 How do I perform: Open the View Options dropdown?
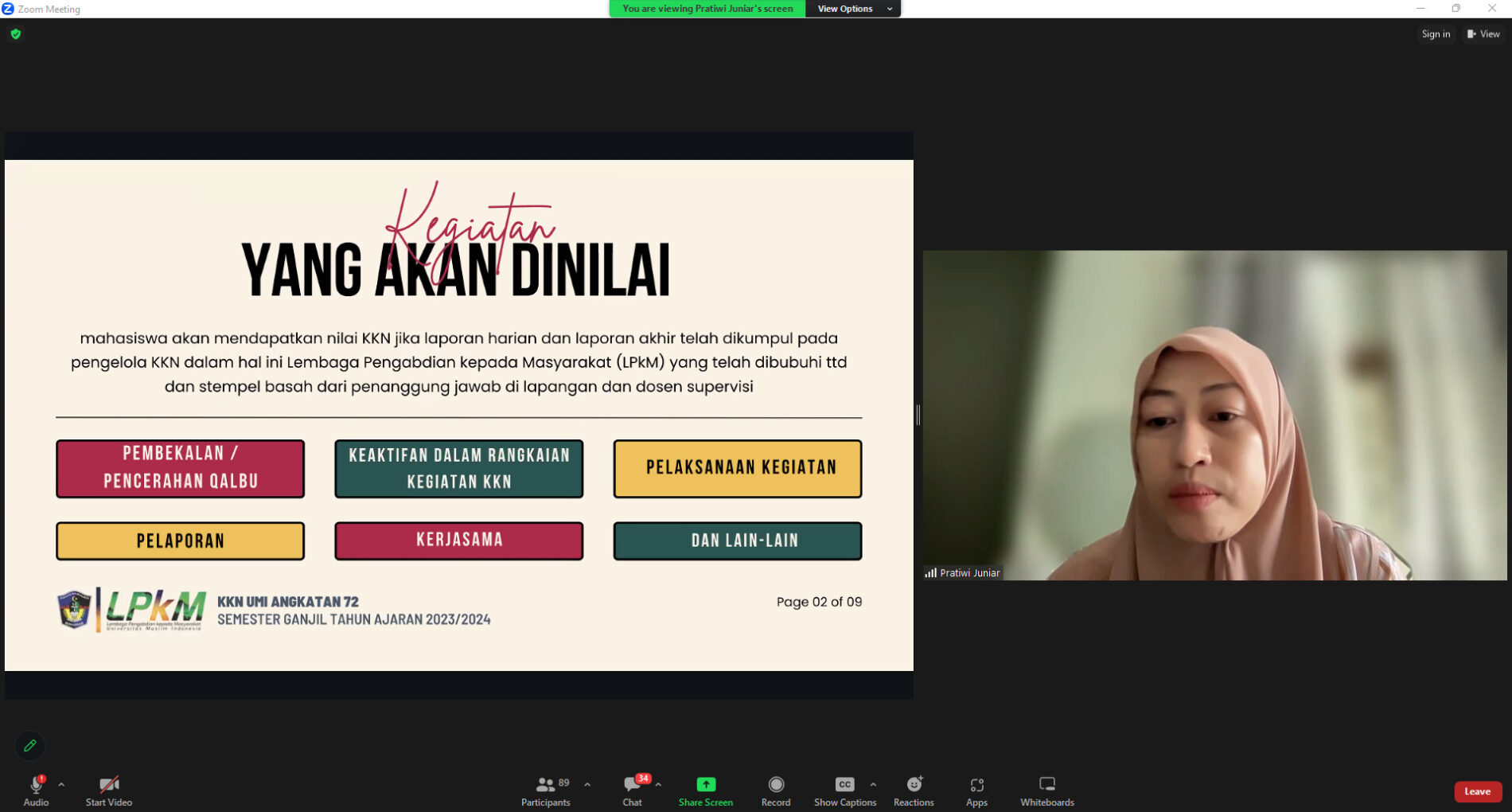tap(845, 9)
